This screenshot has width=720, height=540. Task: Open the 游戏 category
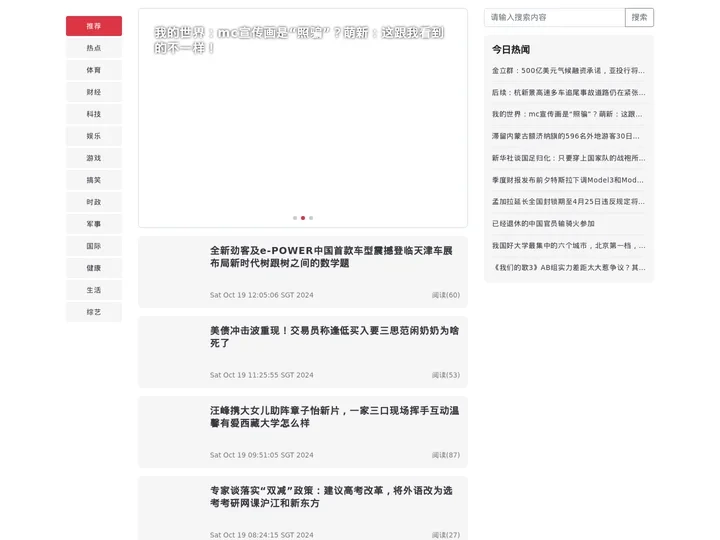click(94, 158)
